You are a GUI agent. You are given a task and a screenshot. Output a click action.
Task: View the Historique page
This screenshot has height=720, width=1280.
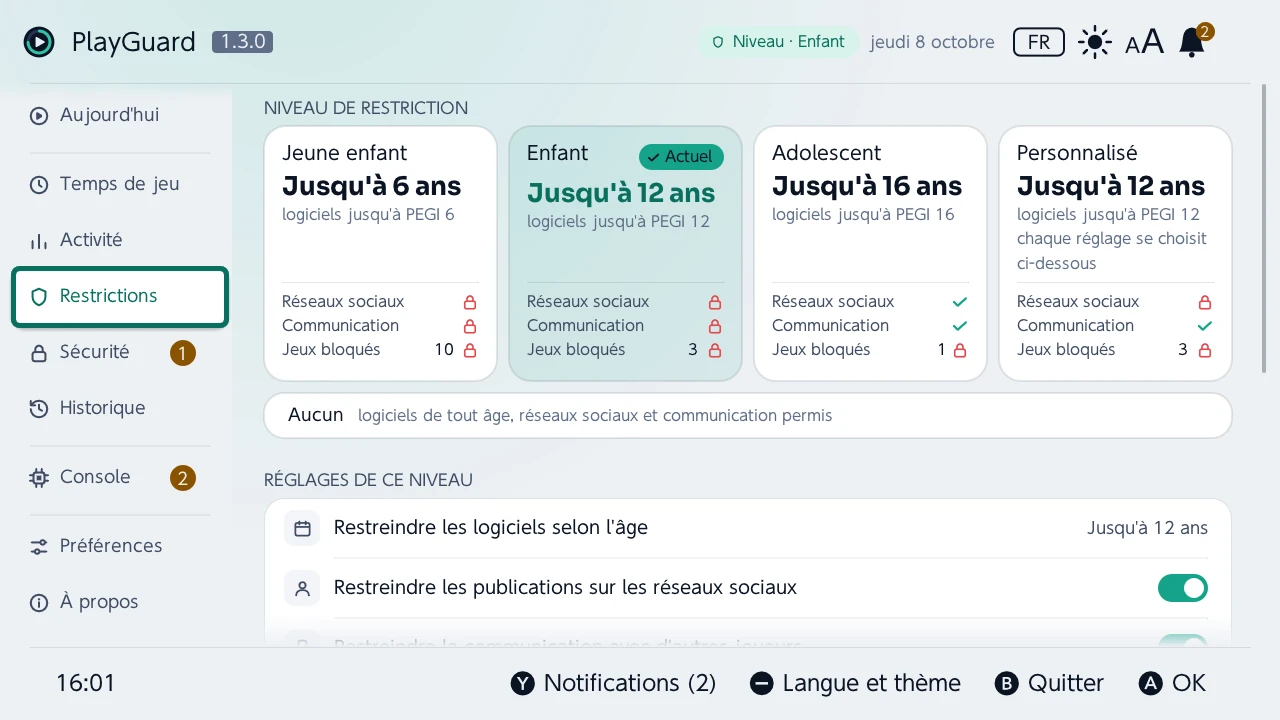(x=120, y=408)
